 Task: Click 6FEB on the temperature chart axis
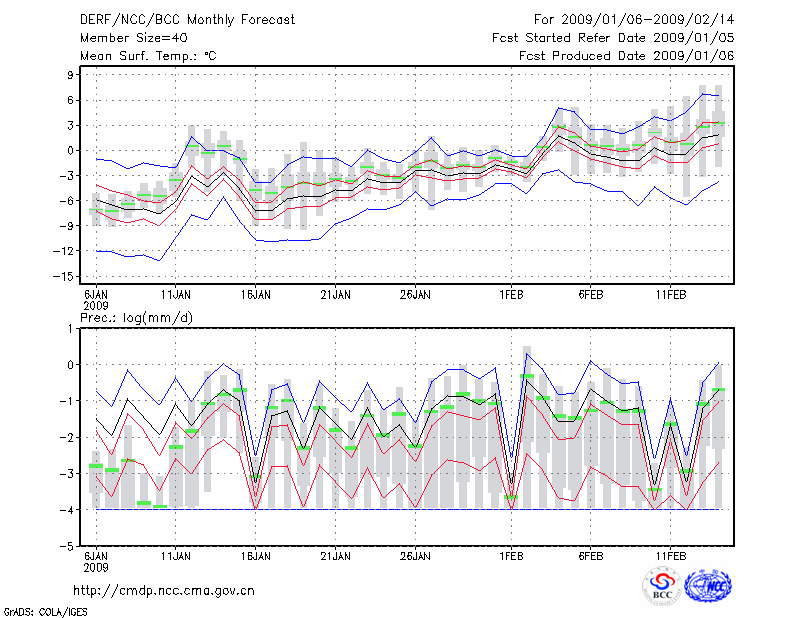(591, 295)
